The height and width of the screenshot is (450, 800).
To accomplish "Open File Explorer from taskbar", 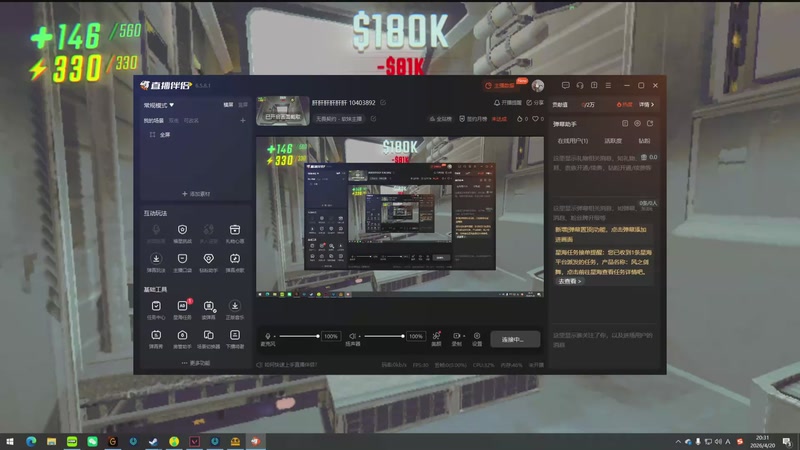I will pyautogui.click(x=51, y=441).
